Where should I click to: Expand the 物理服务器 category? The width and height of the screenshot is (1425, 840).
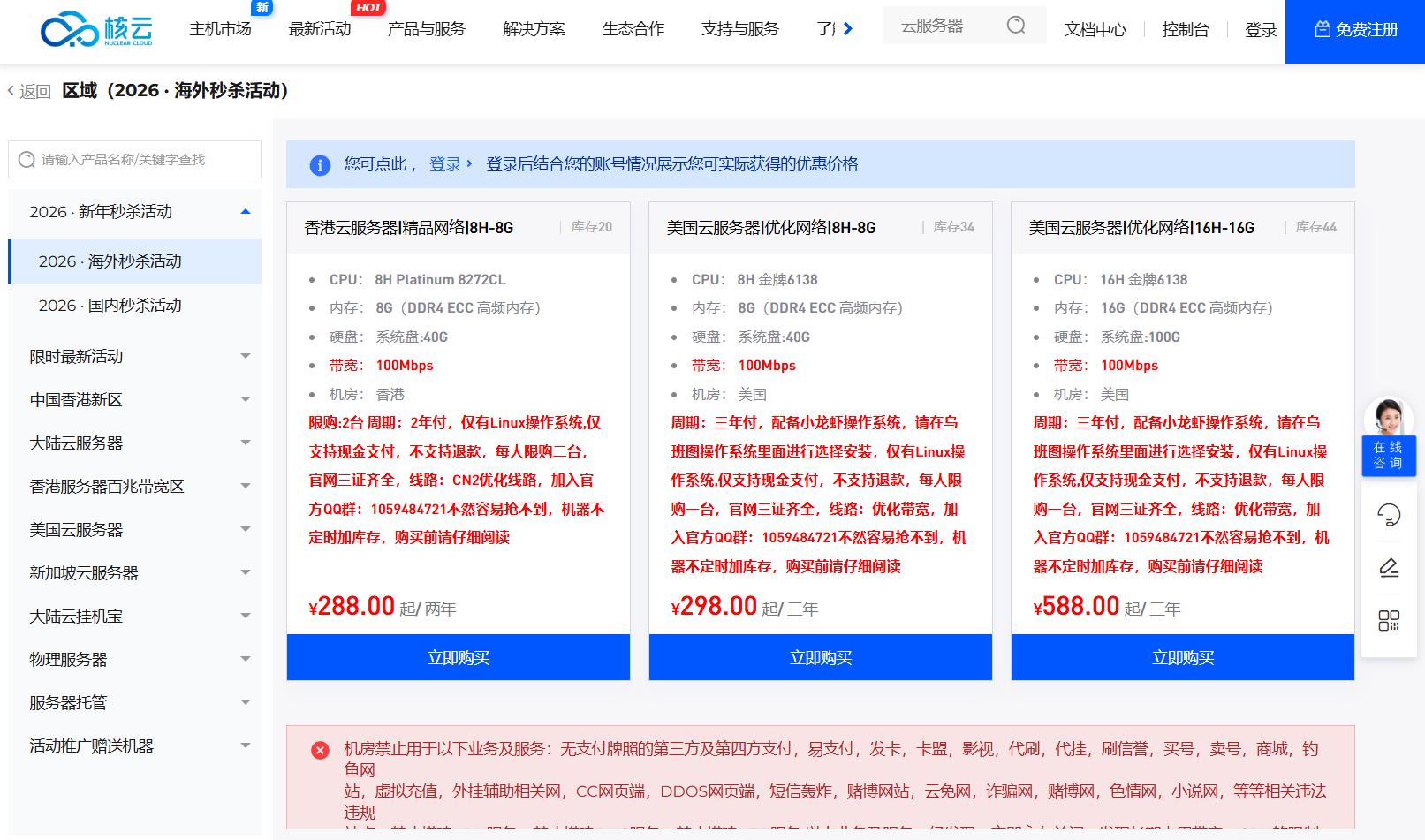[x=246, y=659]
